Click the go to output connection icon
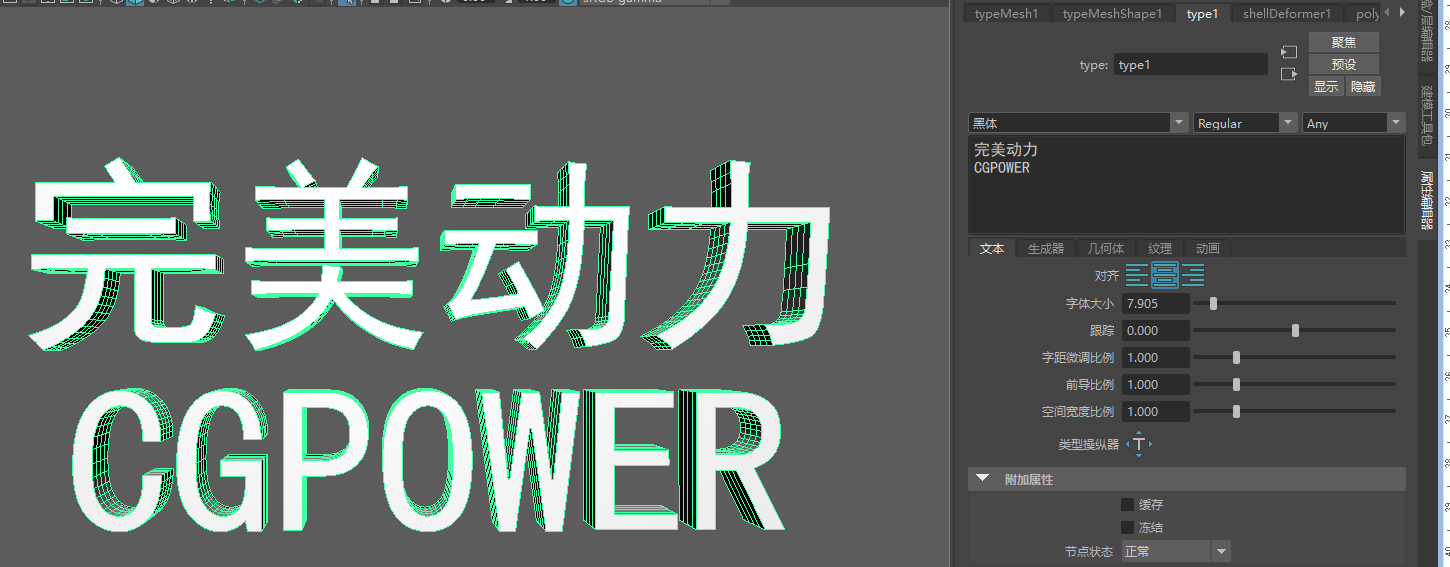1450x567 pixels. tap(1289, 74)
